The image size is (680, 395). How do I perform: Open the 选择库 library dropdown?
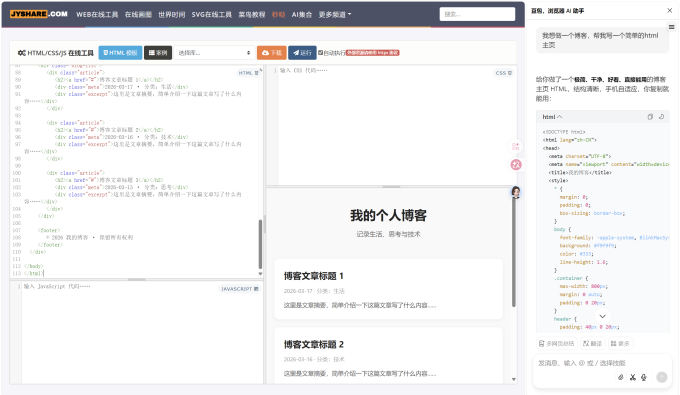[x=214, y=53]
